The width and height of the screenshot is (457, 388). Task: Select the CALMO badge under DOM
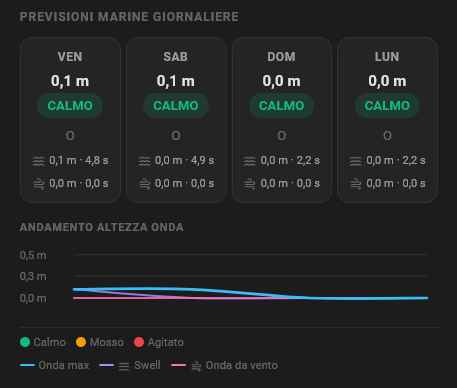281,105
